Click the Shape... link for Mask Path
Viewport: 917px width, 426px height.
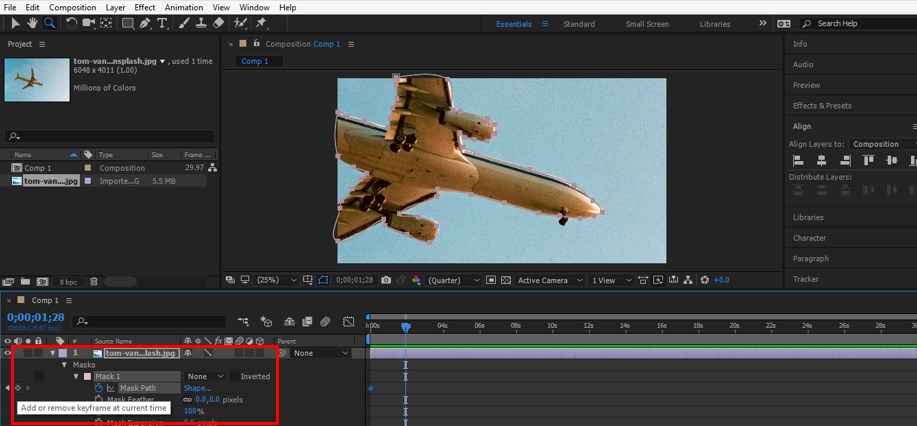[x=198, y=388]
